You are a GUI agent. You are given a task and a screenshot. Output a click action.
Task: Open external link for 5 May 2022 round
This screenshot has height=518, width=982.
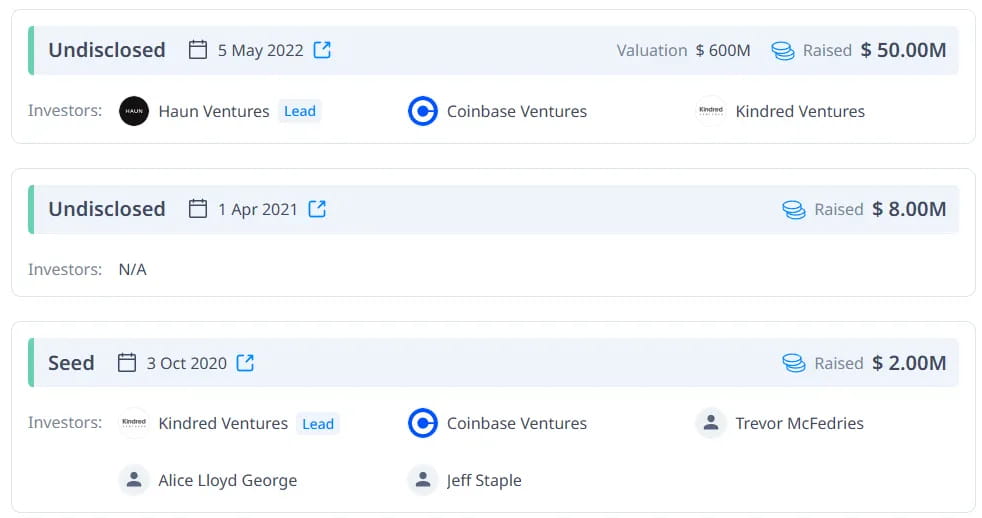coord(322,49)
